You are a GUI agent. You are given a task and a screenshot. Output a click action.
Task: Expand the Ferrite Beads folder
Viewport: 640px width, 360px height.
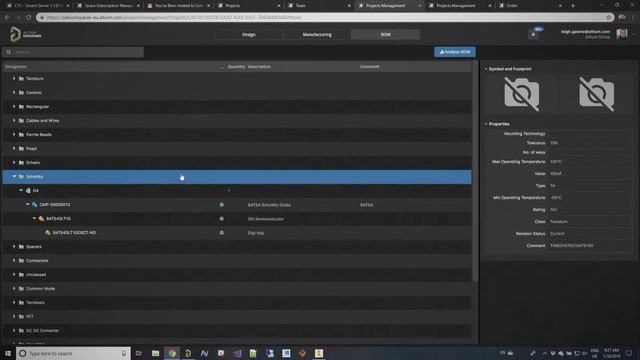[14, 134]
